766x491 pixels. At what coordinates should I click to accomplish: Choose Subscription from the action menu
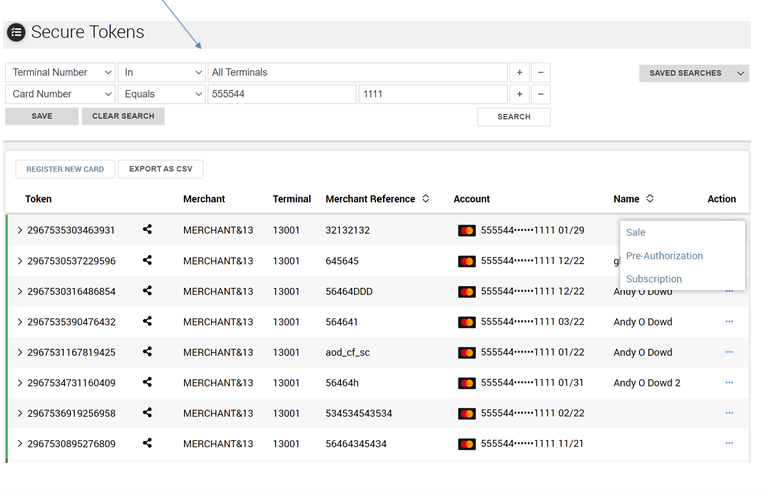point(654,279)
